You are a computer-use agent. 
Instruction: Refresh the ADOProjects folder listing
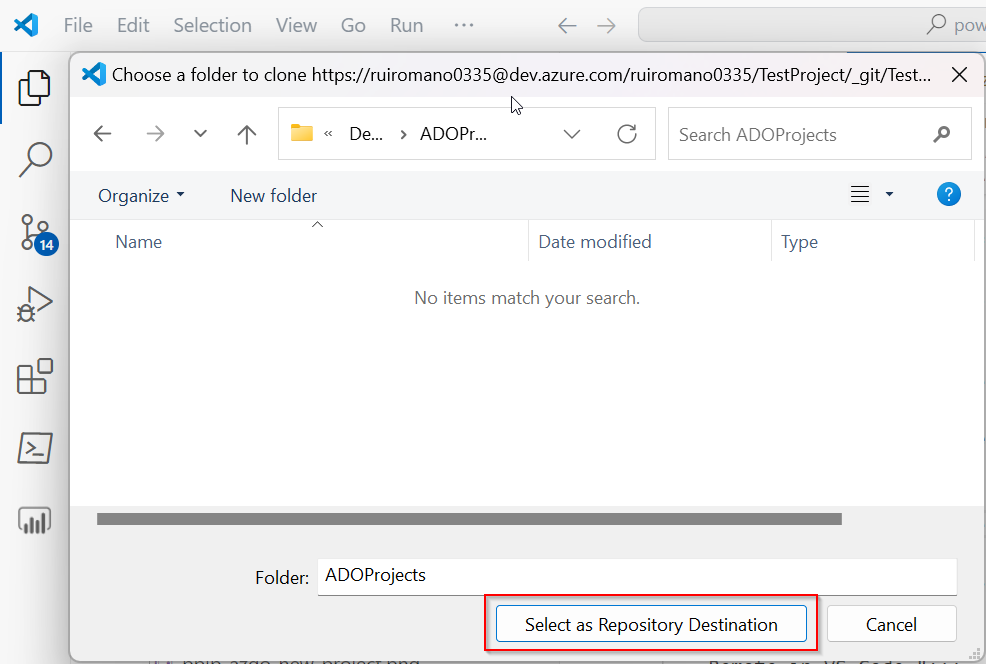click(x=627, y=134)
